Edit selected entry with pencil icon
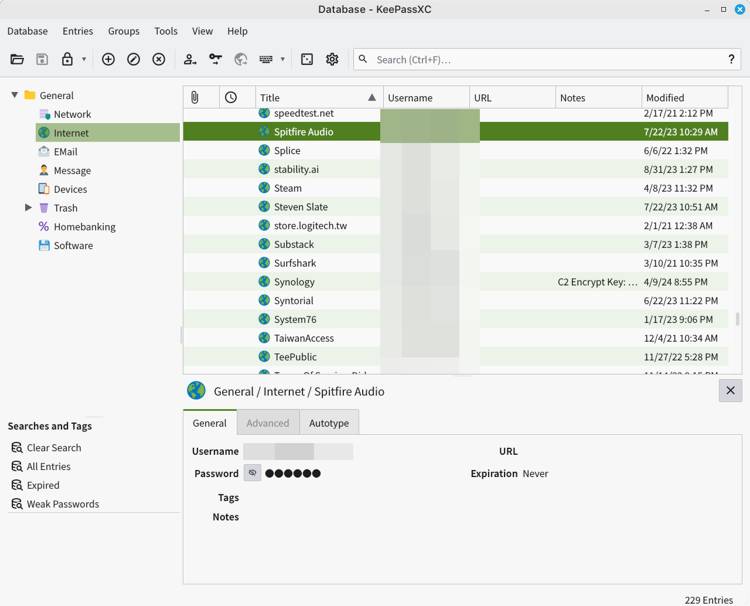 point(133,59)
